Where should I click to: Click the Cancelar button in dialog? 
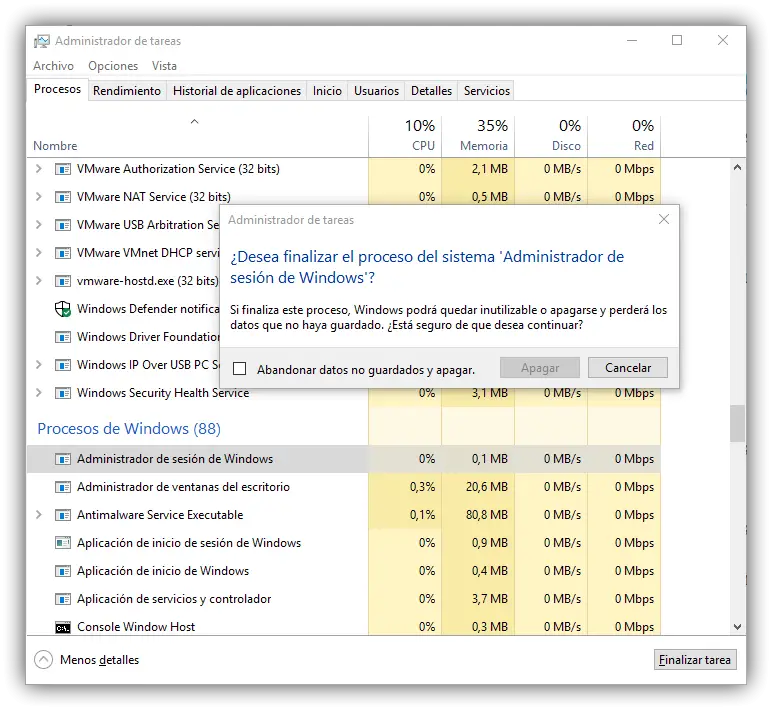[x=628, y=368]
